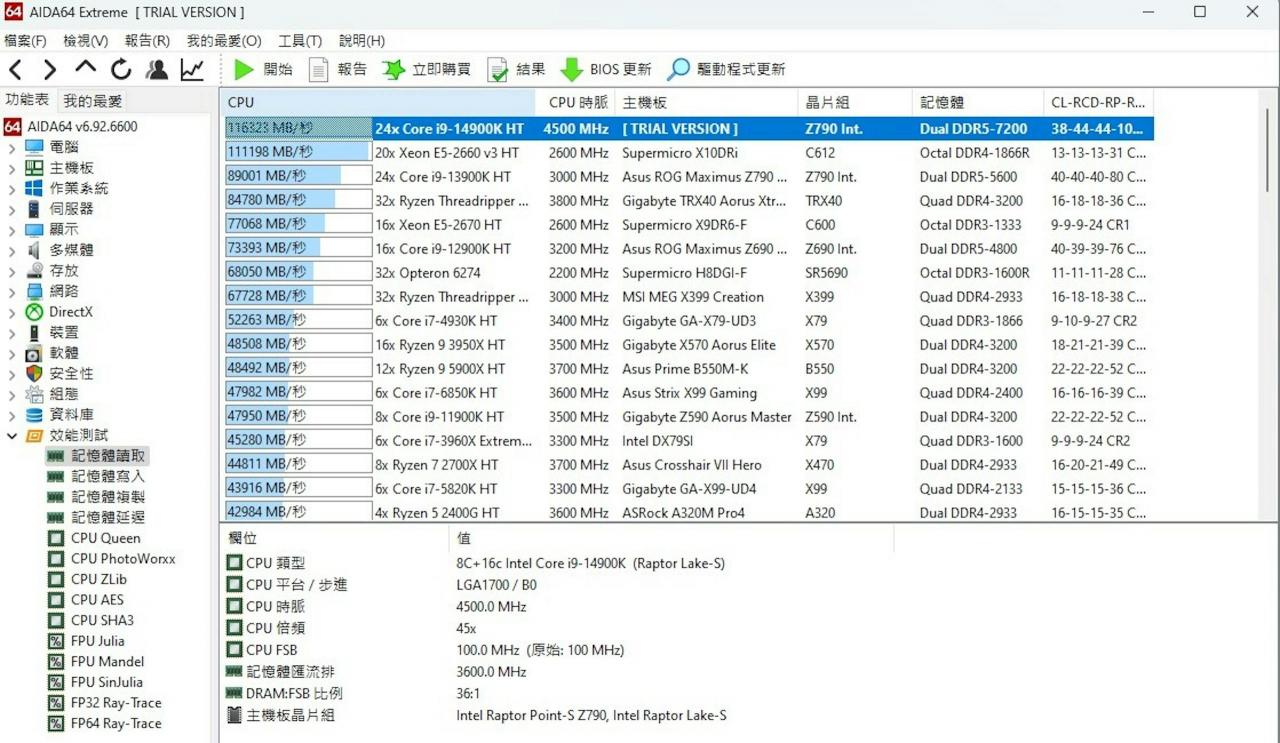Open the 結果 results toolbar button

(516, 69)
